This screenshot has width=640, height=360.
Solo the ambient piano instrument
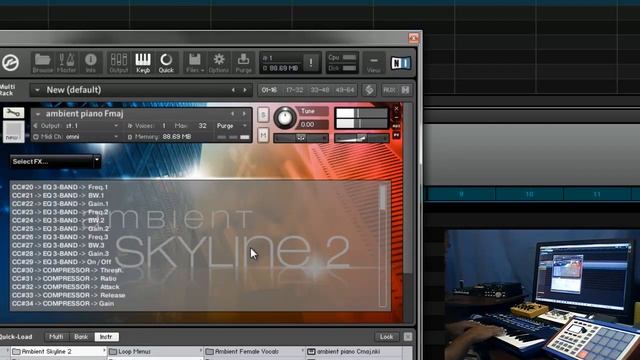click(x=263, y=115)
